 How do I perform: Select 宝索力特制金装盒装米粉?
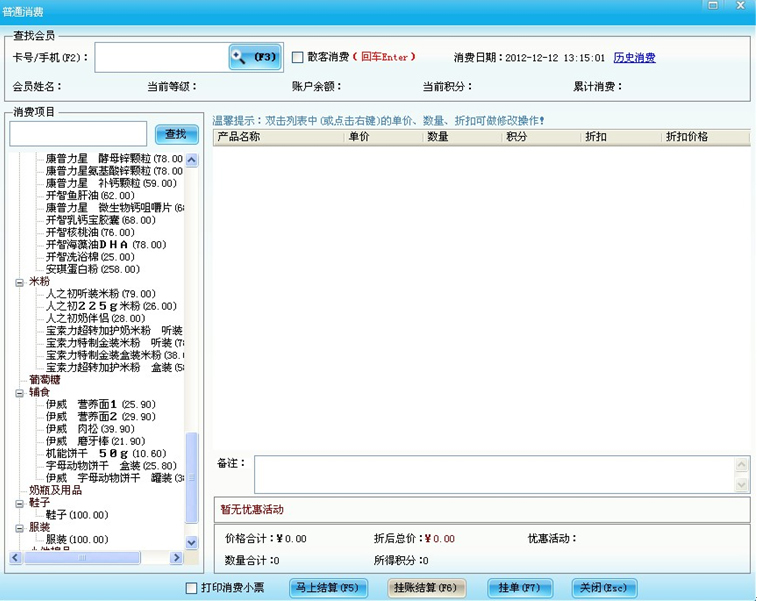[x=114, y=355]
